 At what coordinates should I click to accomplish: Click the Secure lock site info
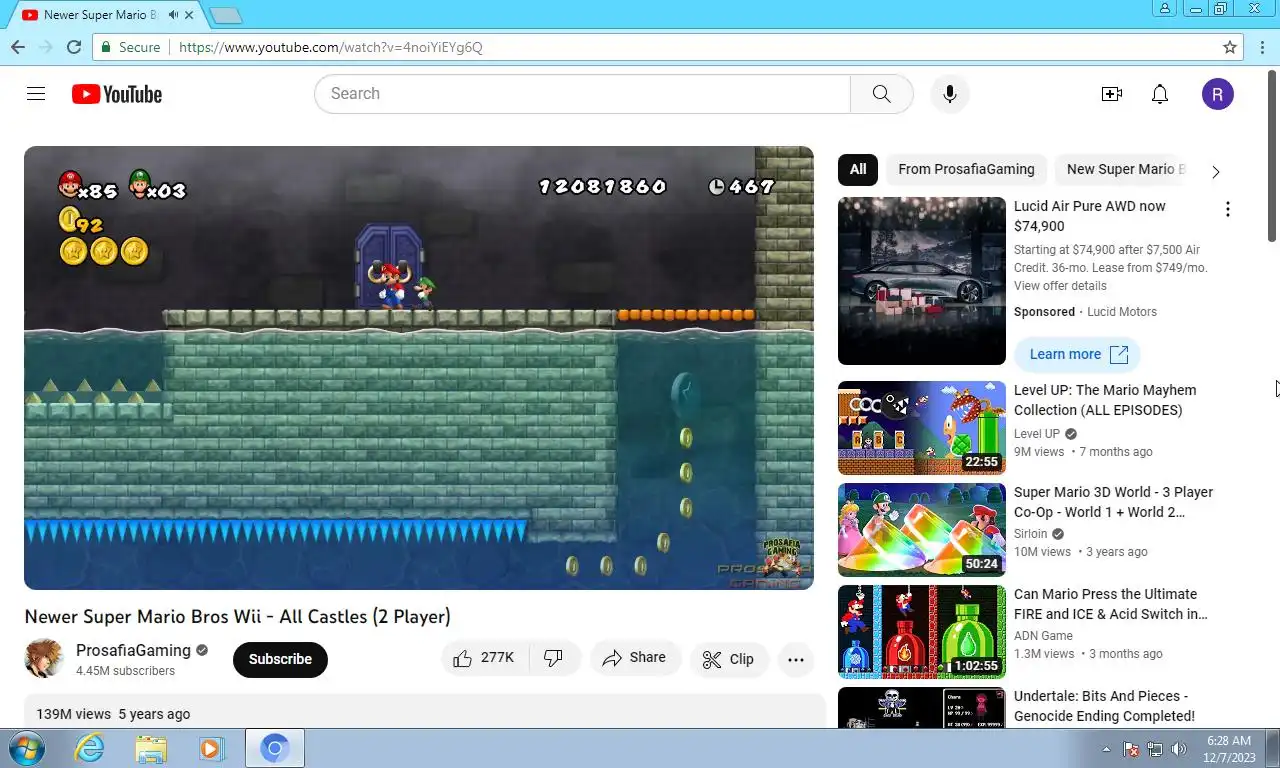click(130, 47)
